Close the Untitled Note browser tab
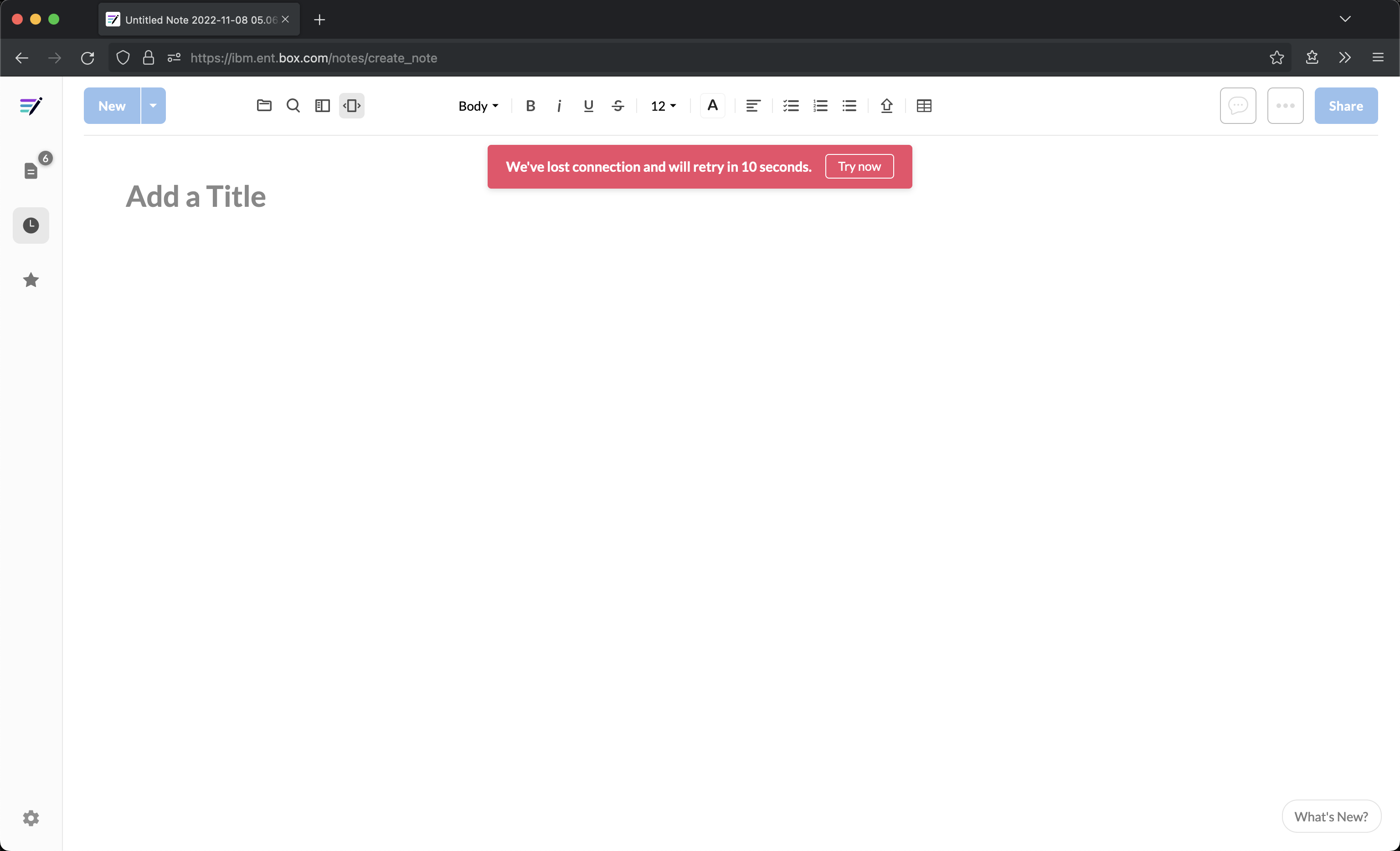Screen dimensions: 1400x851 click(x=286, y=19)
